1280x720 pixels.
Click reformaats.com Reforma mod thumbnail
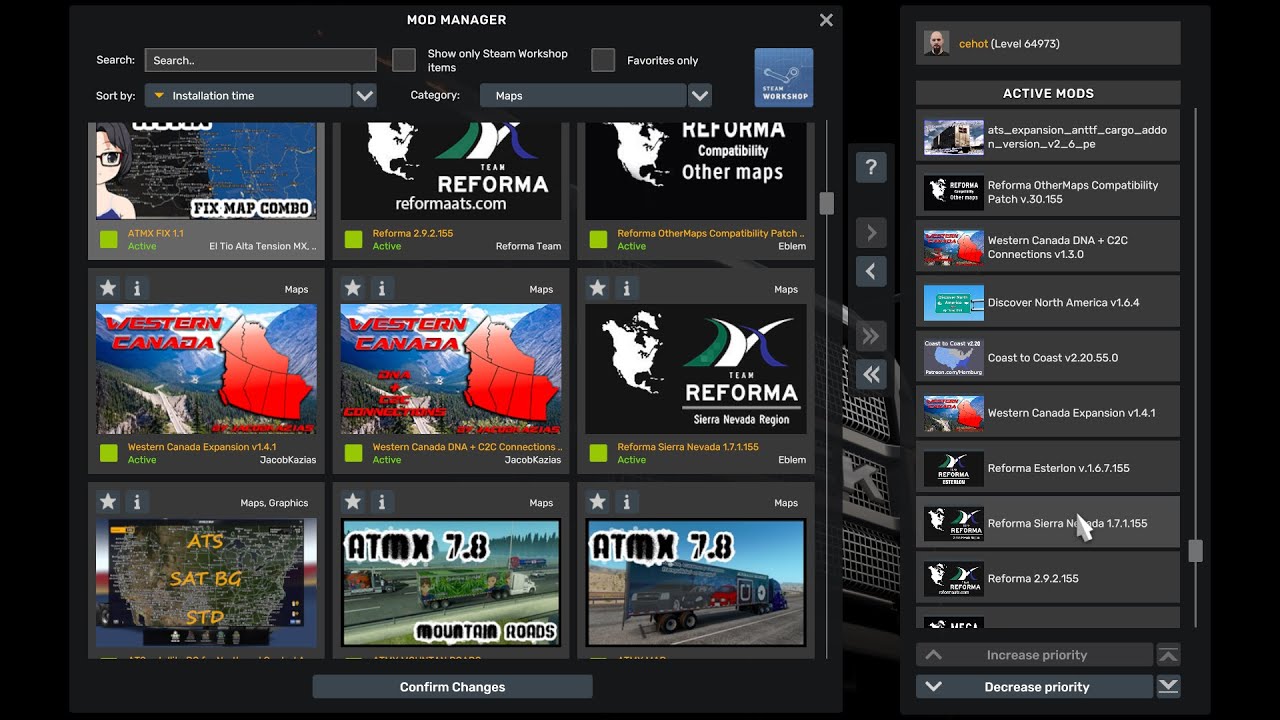[451, 171]
